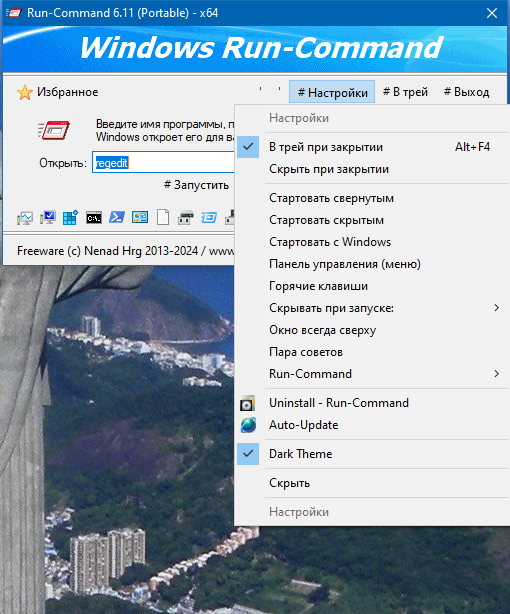Open Горячие клавиши settings
The image size is (510, 614).
(372, 286)
